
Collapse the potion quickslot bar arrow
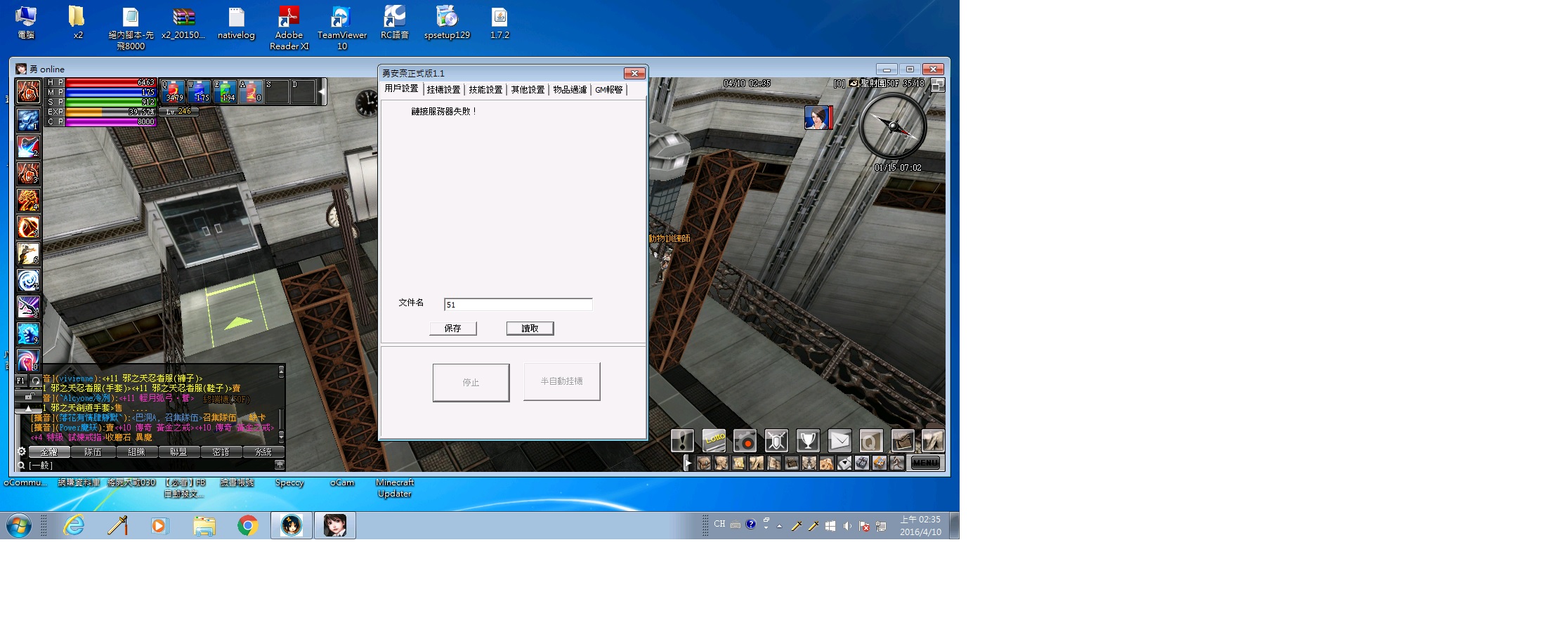click(322, 91)
